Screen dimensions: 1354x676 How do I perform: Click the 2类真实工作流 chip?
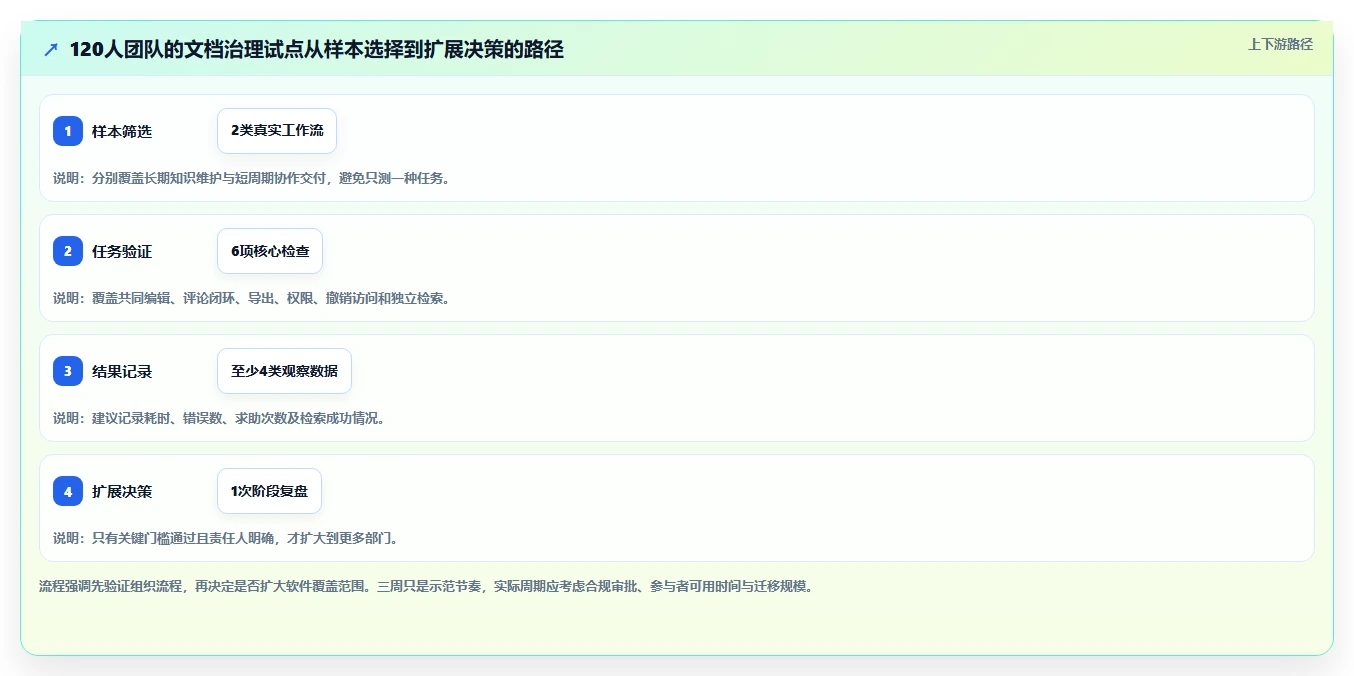[x=277, y=131]
